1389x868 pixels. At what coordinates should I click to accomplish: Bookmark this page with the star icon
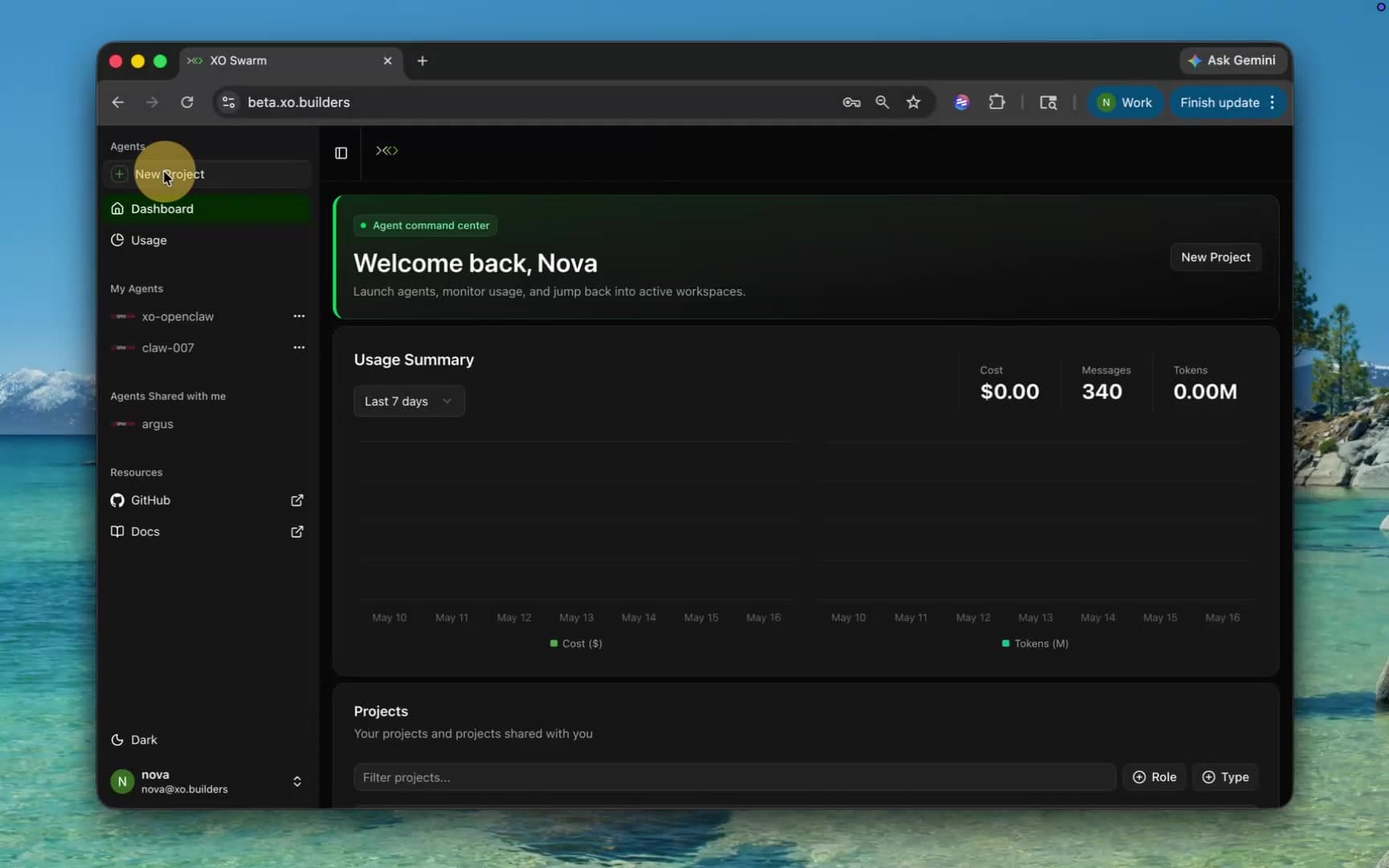[x=914, y=102]
